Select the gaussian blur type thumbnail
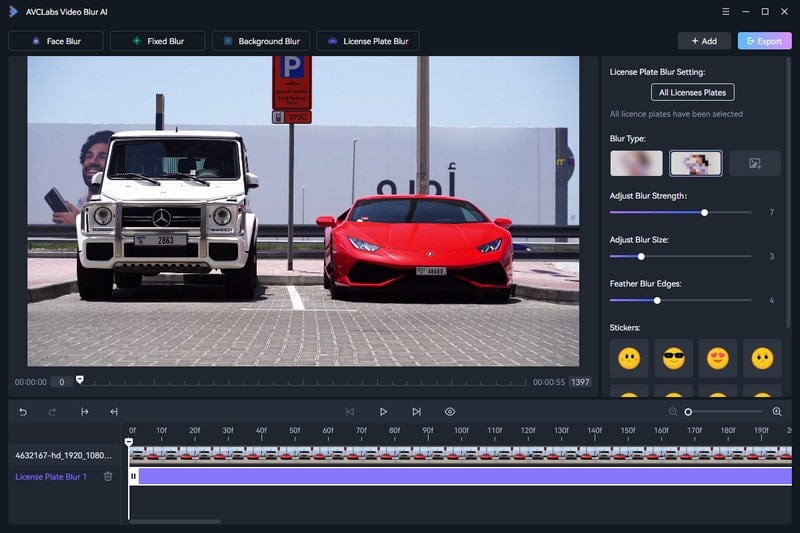Viewport: 800px width, 533px height. tap(636, 163)
